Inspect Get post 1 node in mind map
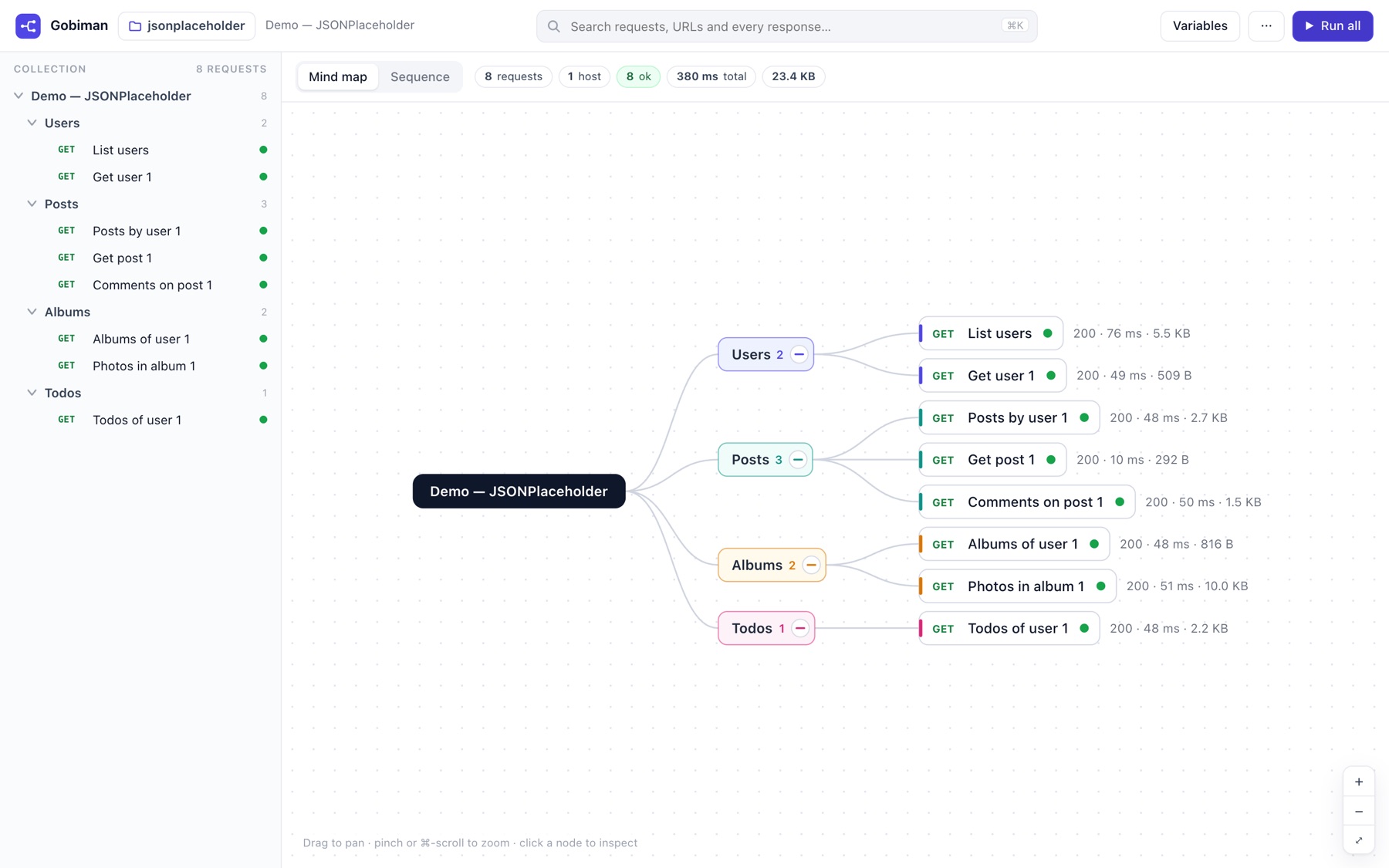Viewport: 1389px width, 868px height. pyautogui.click(x=993, y=460)
